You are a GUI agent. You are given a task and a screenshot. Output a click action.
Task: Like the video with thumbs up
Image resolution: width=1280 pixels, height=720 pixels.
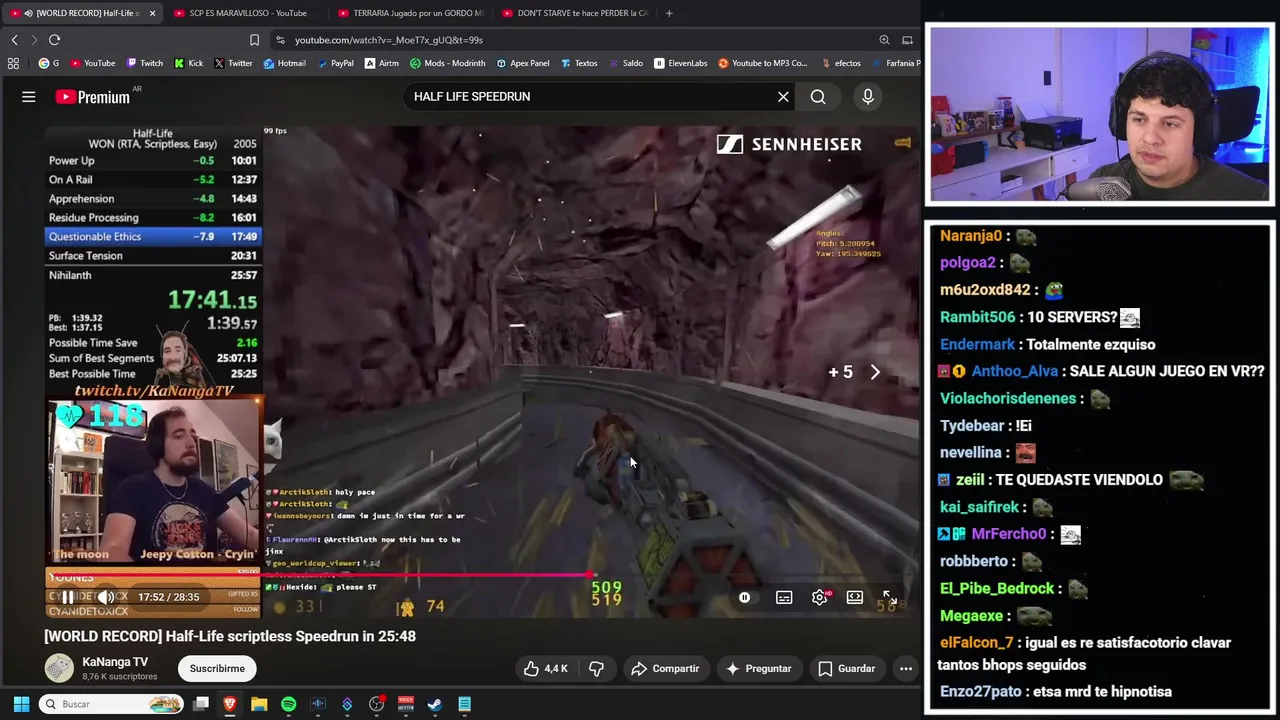click(545, 669)
